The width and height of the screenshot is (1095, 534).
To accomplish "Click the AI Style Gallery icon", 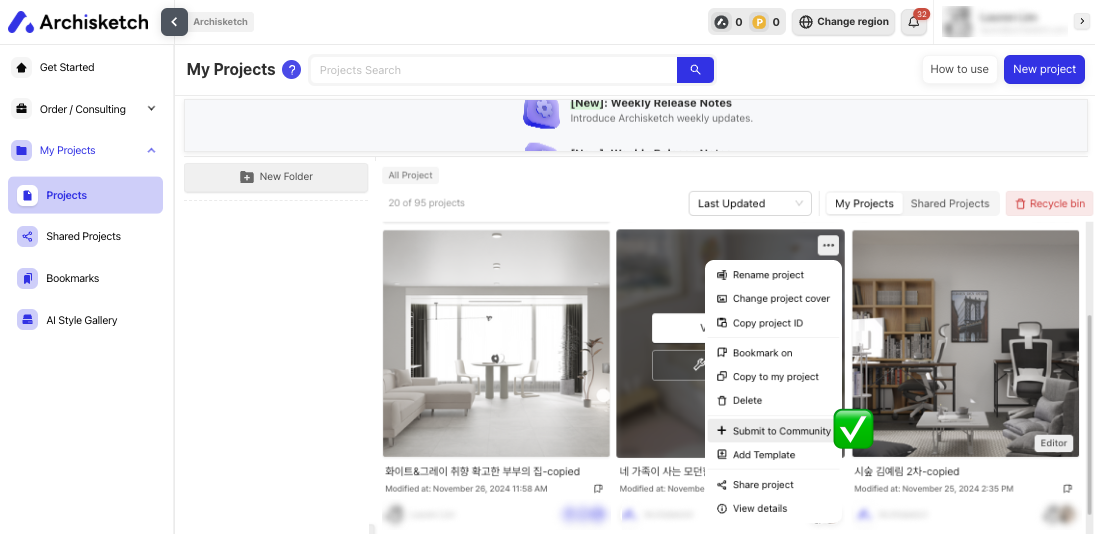I will [27, 320].
